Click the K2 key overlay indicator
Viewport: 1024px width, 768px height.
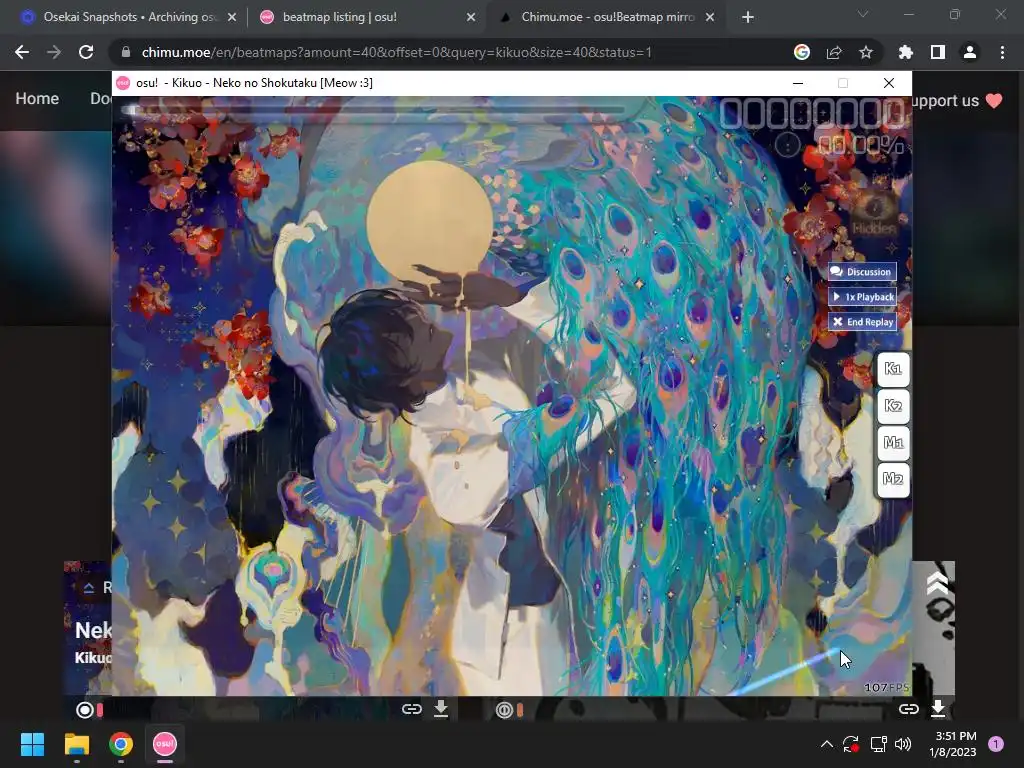(x=893, y=406)
